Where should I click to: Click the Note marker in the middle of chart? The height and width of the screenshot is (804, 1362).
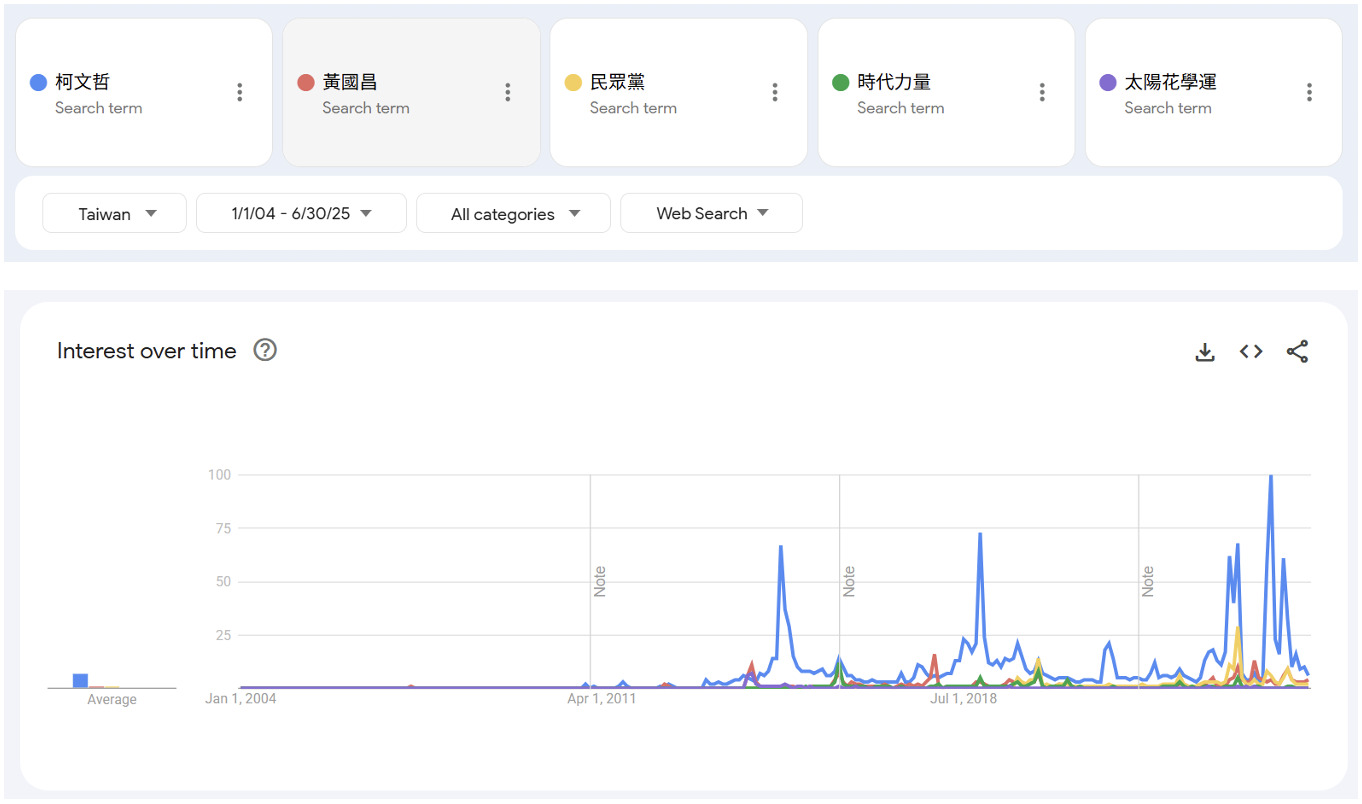849,582
